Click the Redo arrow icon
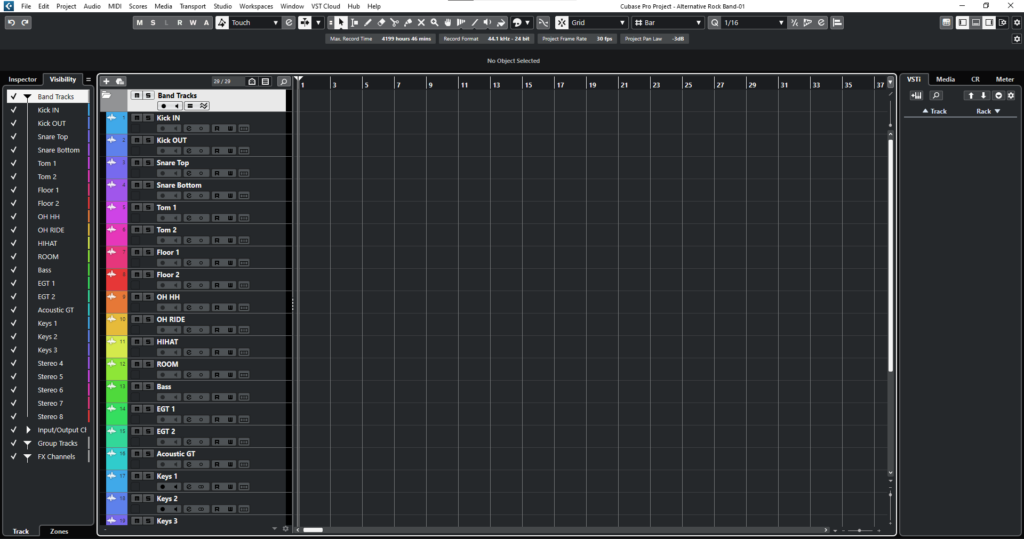 tap(25, 23)
